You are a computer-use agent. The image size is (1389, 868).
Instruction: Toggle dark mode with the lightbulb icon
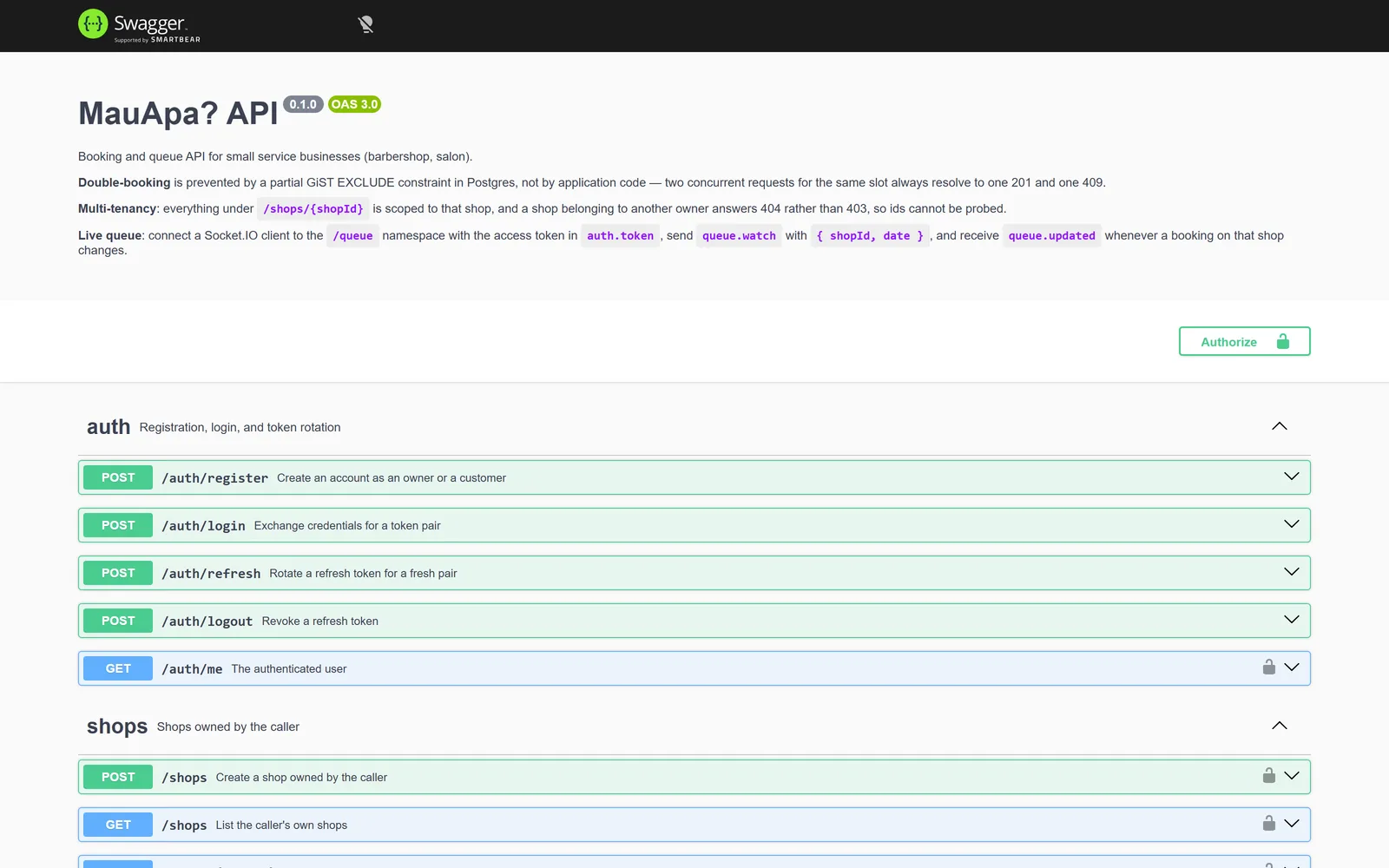click(365, 24)
